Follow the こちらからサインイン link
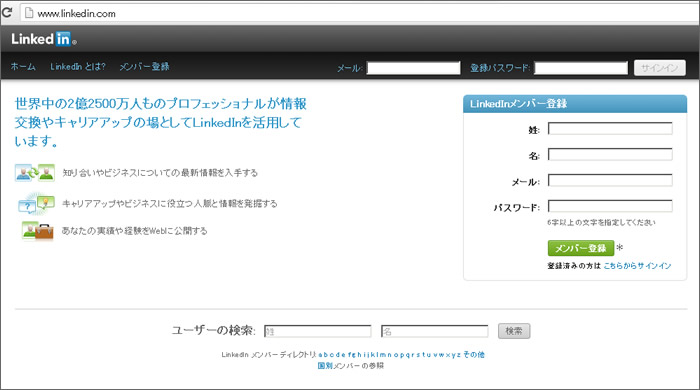 [637, 266]
